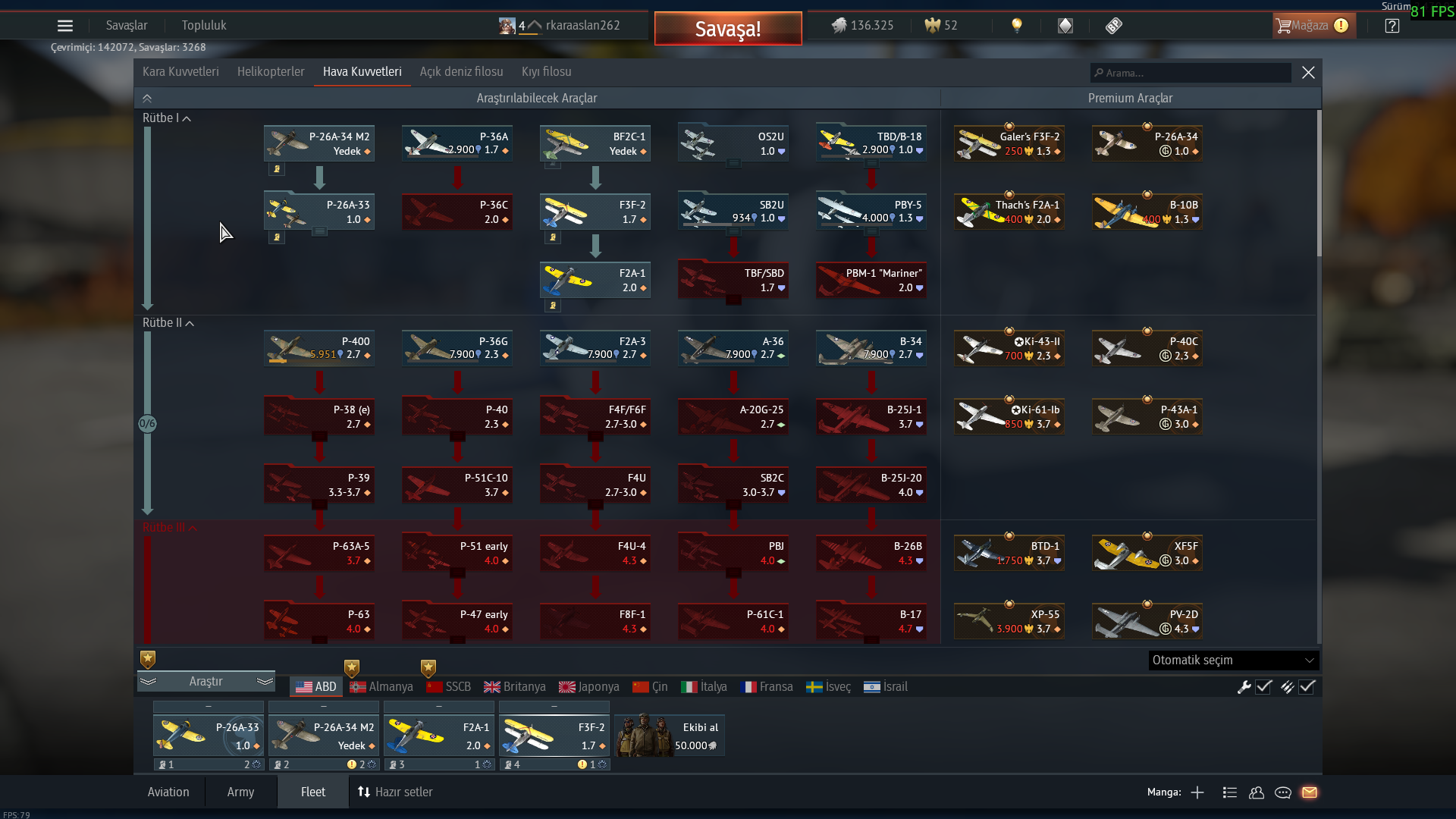
Task: Add a squad member with plus icon
Action: 1197,792
